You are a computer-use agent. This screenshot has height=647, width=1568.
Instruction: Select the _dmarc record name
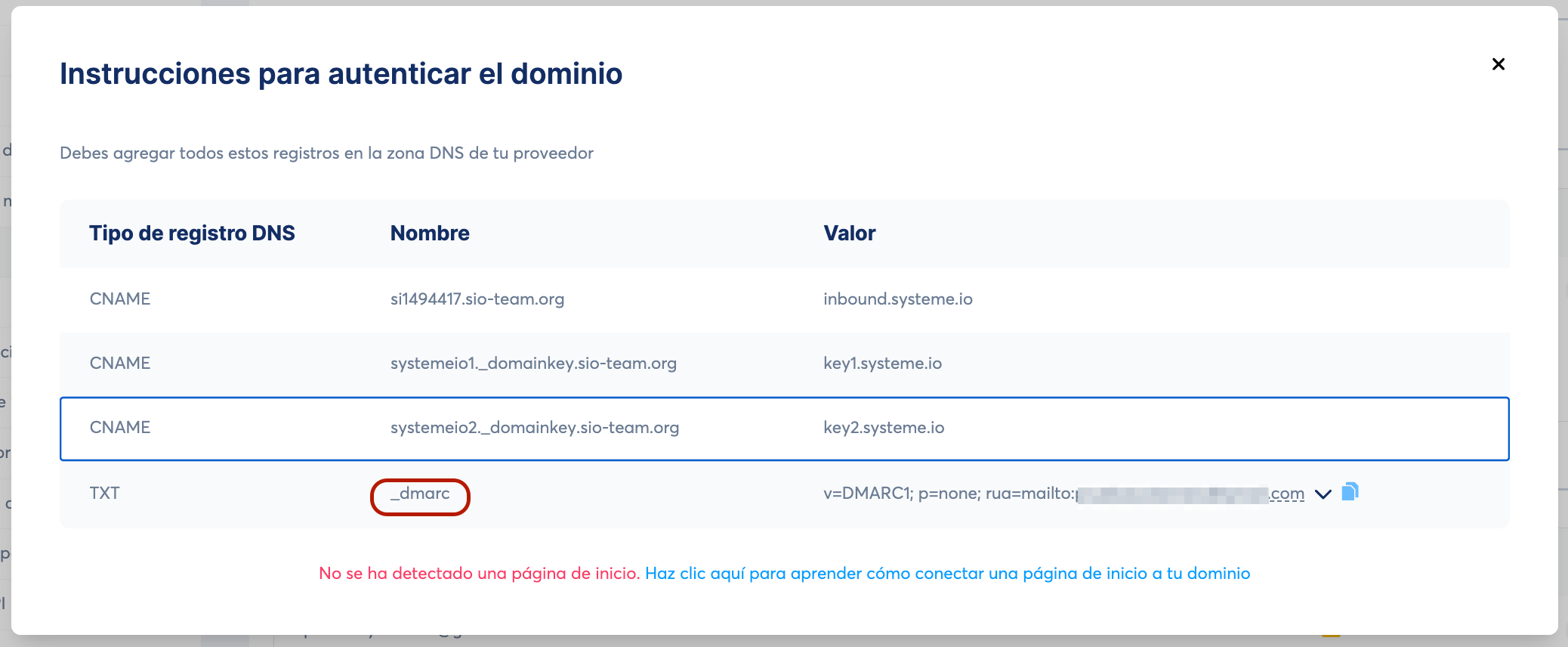(420, 494)
